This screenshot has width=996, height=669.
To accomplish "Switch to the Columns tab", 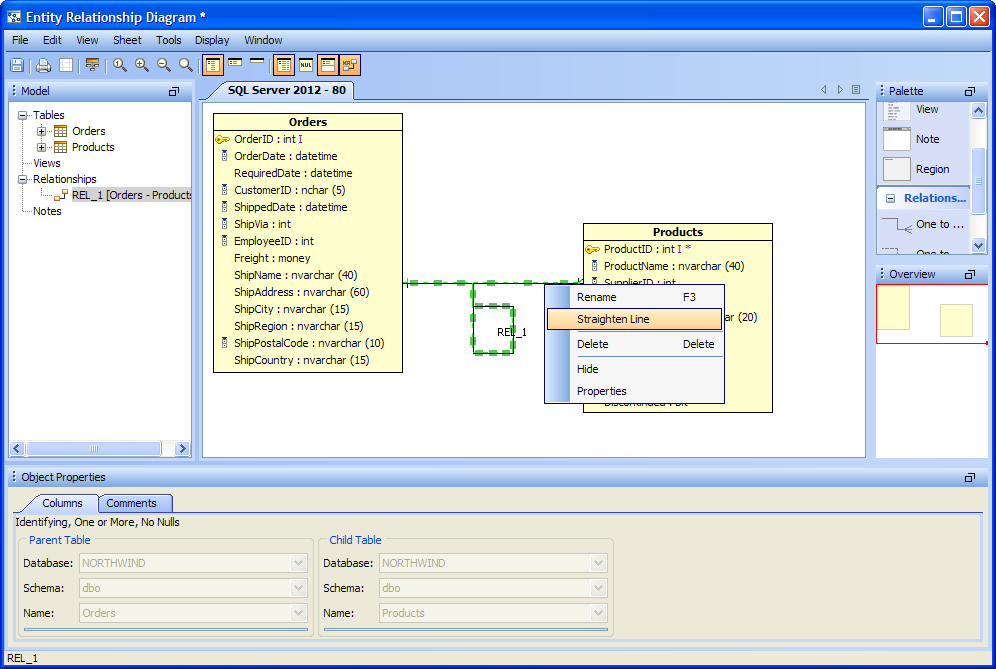I will click(x=62, y=503).
